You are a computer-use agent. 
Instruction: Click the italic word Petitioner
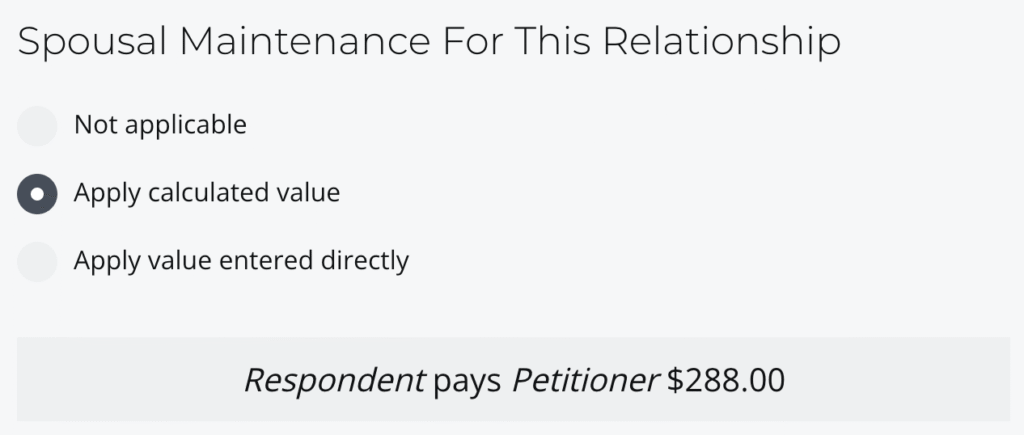pyautogui.click(x=585, y=380)
